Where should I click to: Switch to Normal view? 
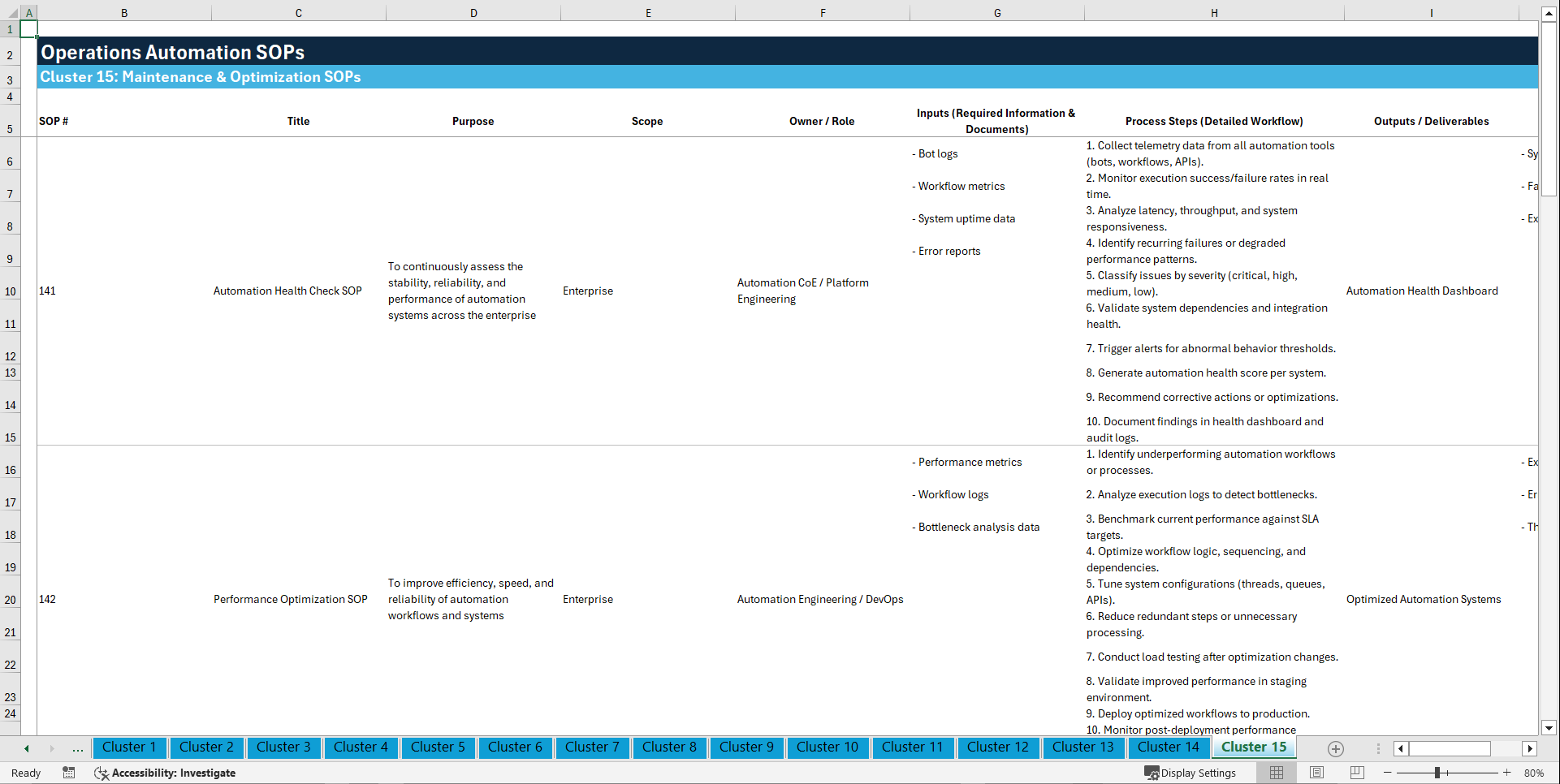pyautogui.click(x=1277, y=773)
